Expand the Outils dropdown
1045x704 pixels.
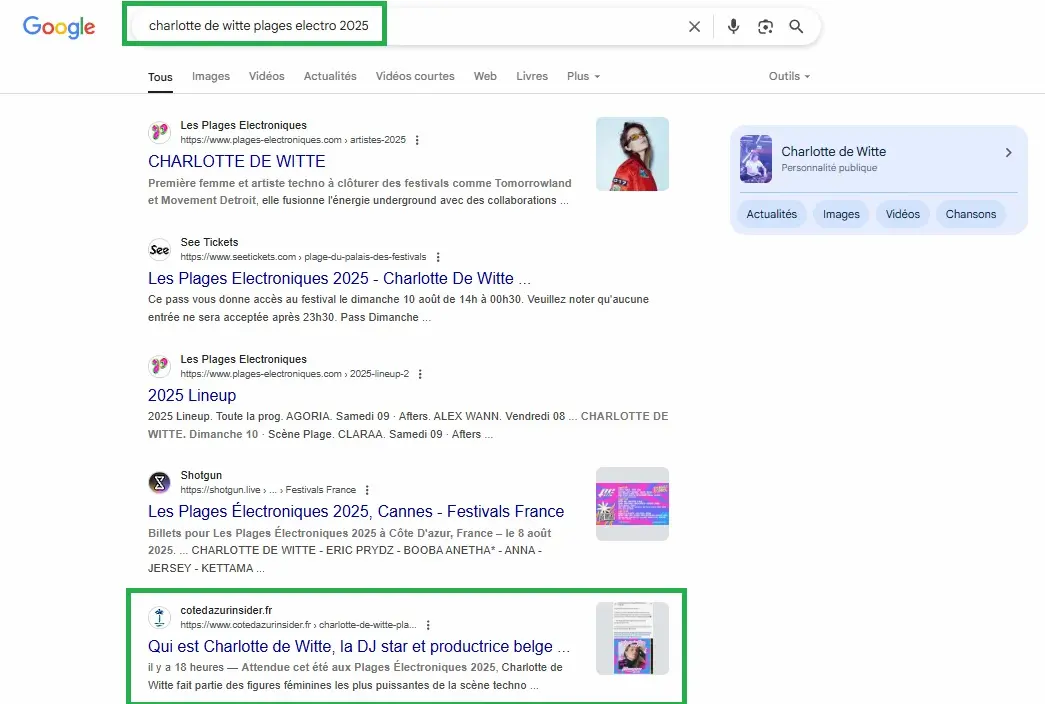789,76
